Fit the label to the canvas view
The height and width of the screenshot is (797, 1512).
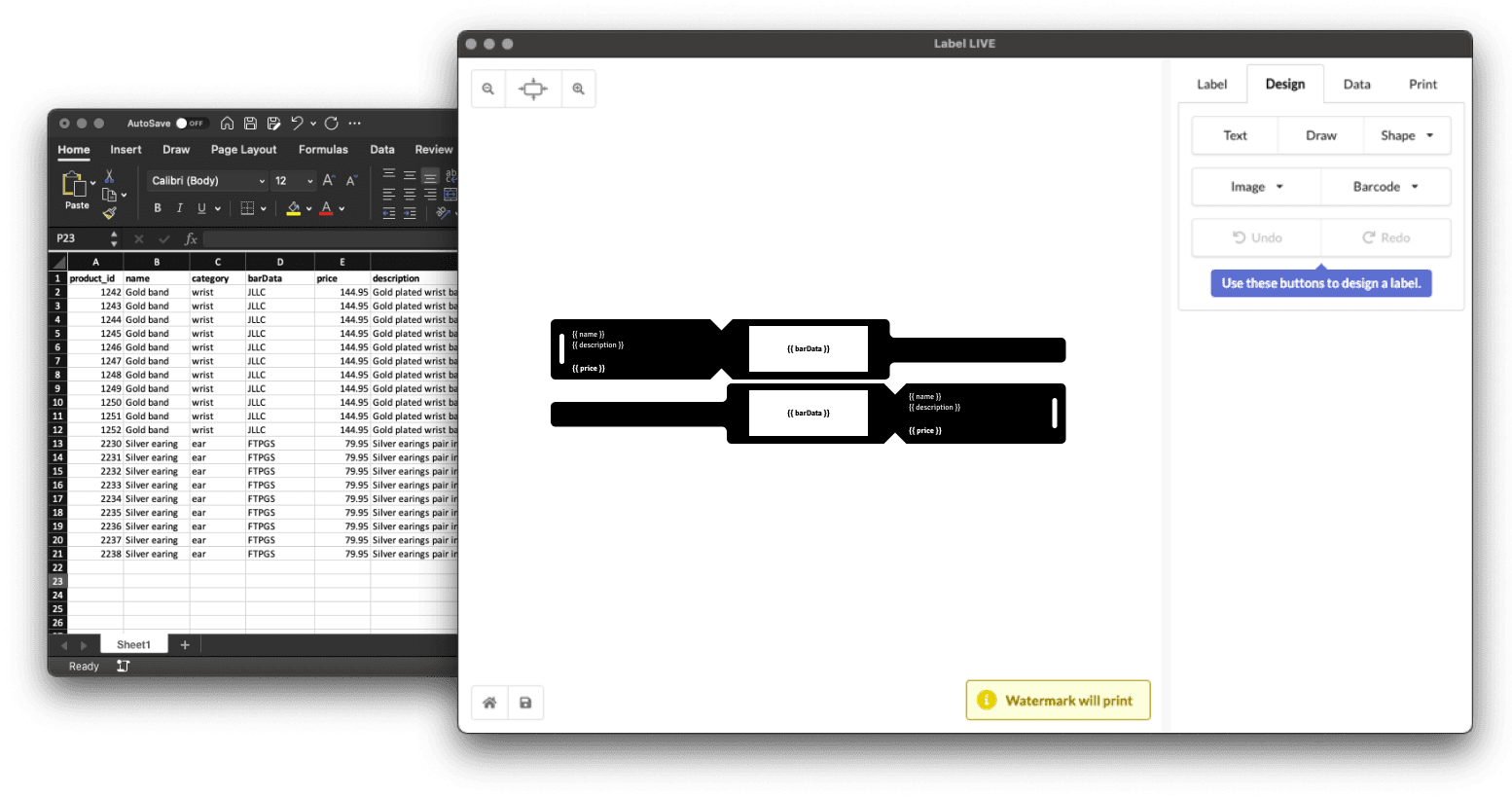click(x=533, y=90)
